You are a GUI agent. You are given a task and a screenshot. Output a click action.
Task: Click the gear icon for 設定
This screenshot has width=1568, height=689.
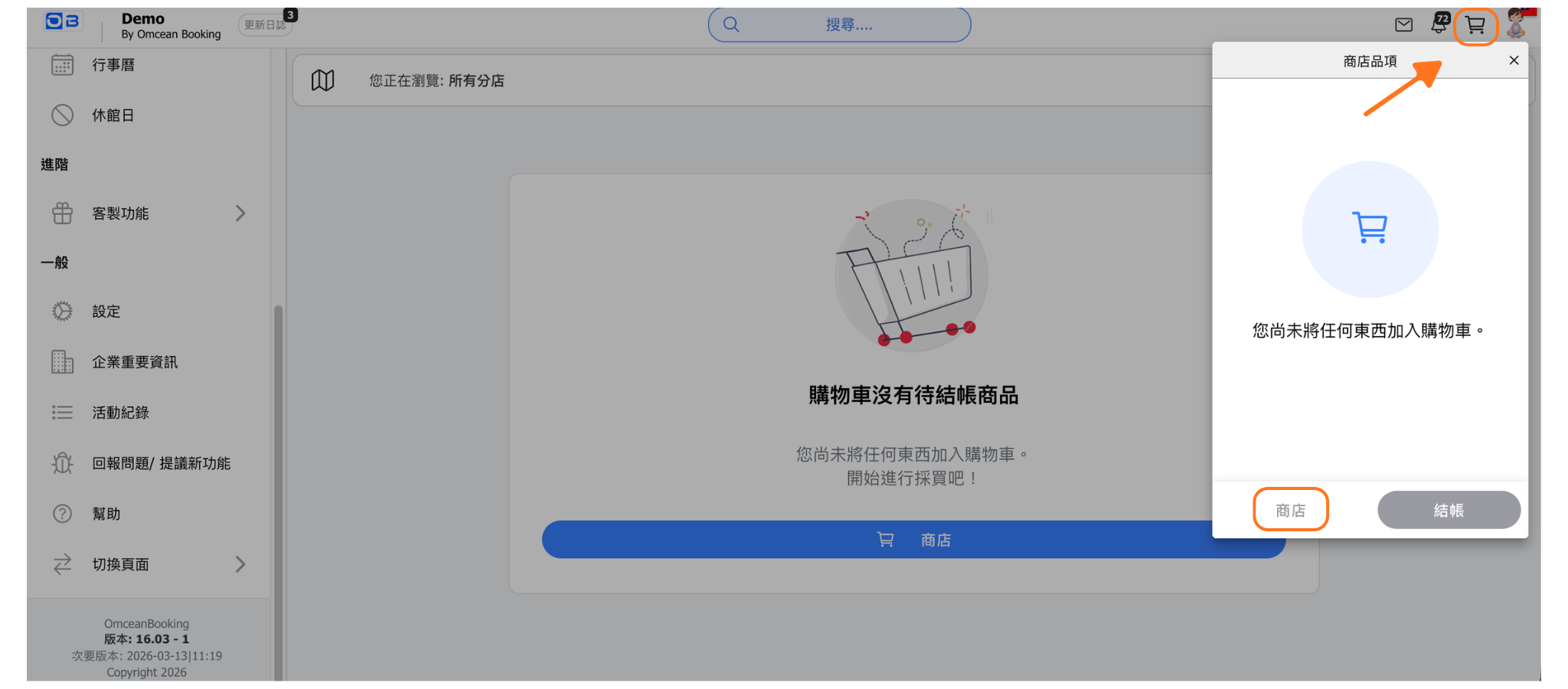(x=62, y=312)
